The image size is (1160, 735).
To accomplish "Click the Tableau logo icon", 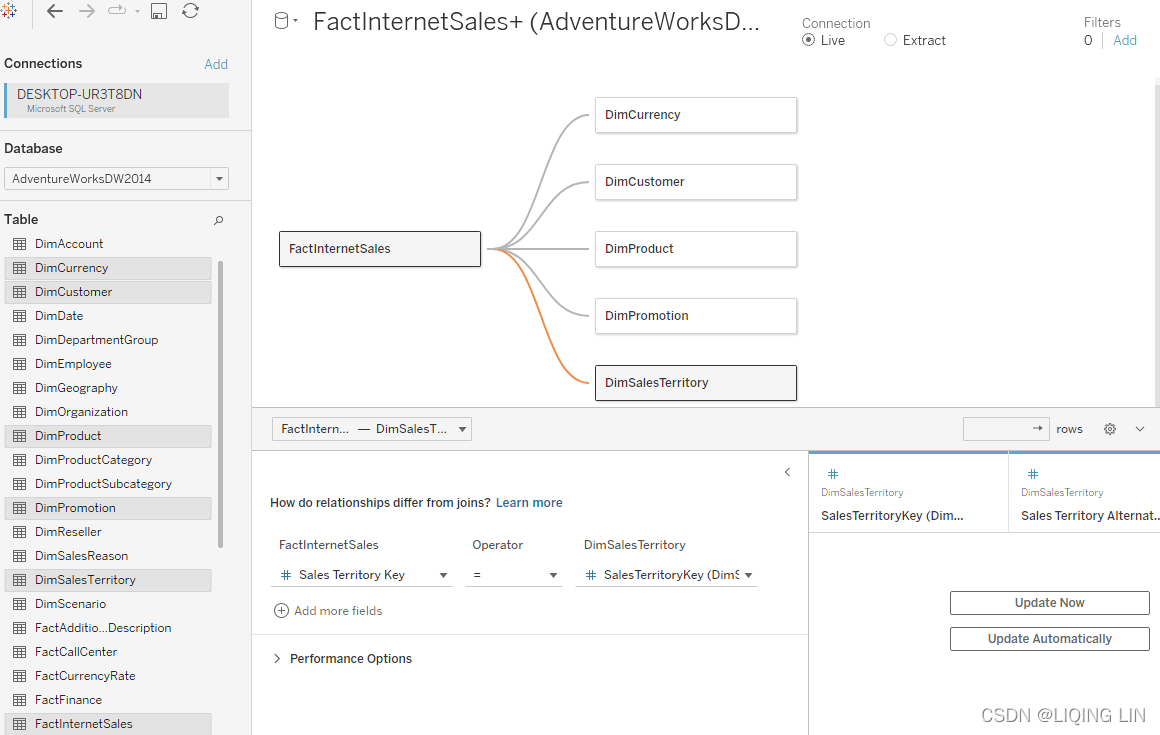I will 9,10.
